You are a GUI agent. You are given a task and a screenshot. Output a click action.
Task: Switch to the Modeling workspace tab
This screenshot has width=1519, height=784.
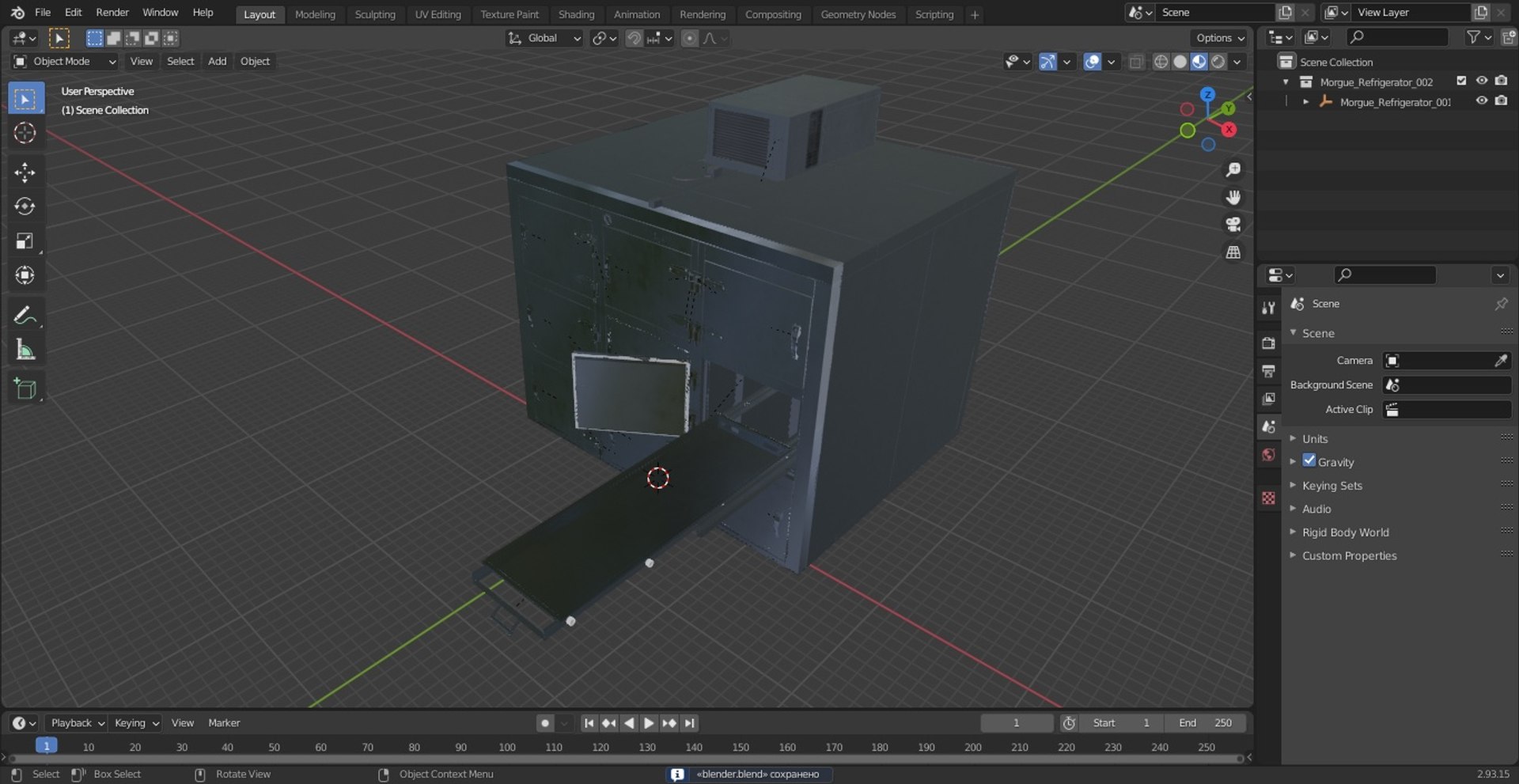click(x=315, y=14)
